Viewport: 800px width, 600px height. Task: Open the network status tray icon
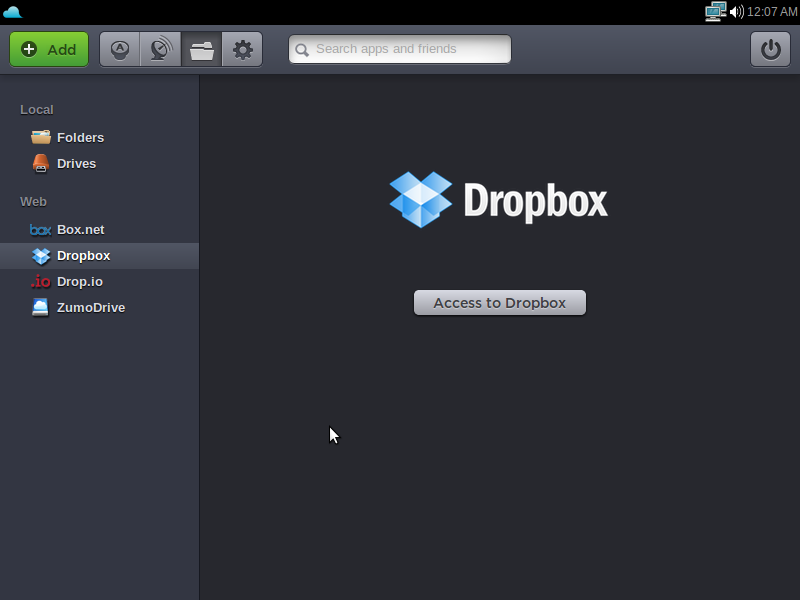[x=714, y=12]
